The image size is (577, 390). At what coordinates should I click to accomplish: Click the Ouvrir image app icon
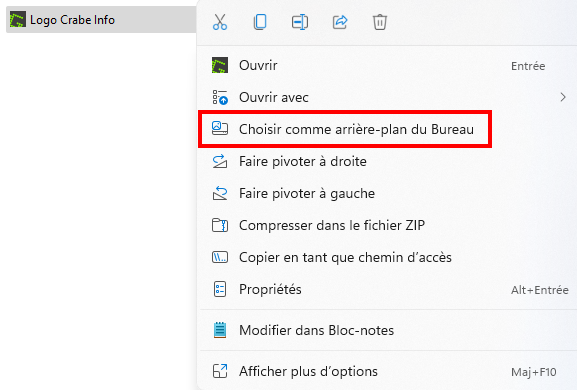pos(220,65)
